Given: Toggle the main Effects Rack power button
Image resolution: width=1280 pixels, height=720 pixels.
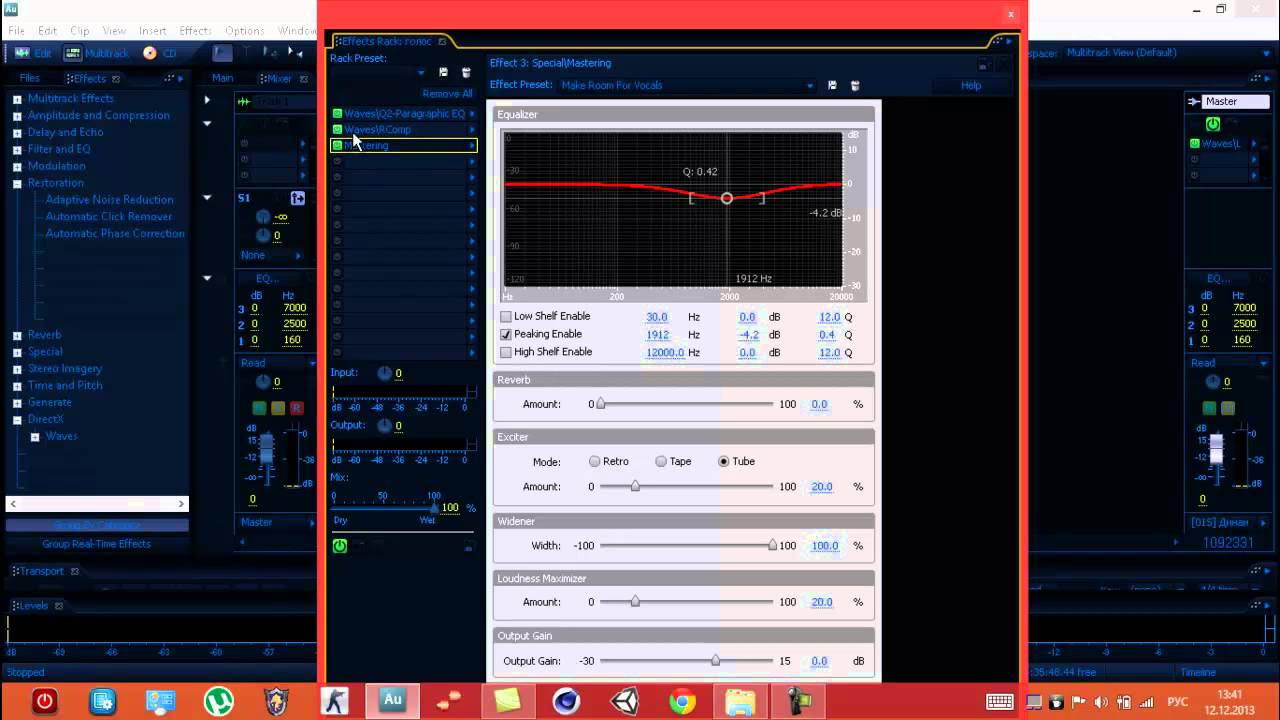Looking at the screenshot, I should coord(340,545).
